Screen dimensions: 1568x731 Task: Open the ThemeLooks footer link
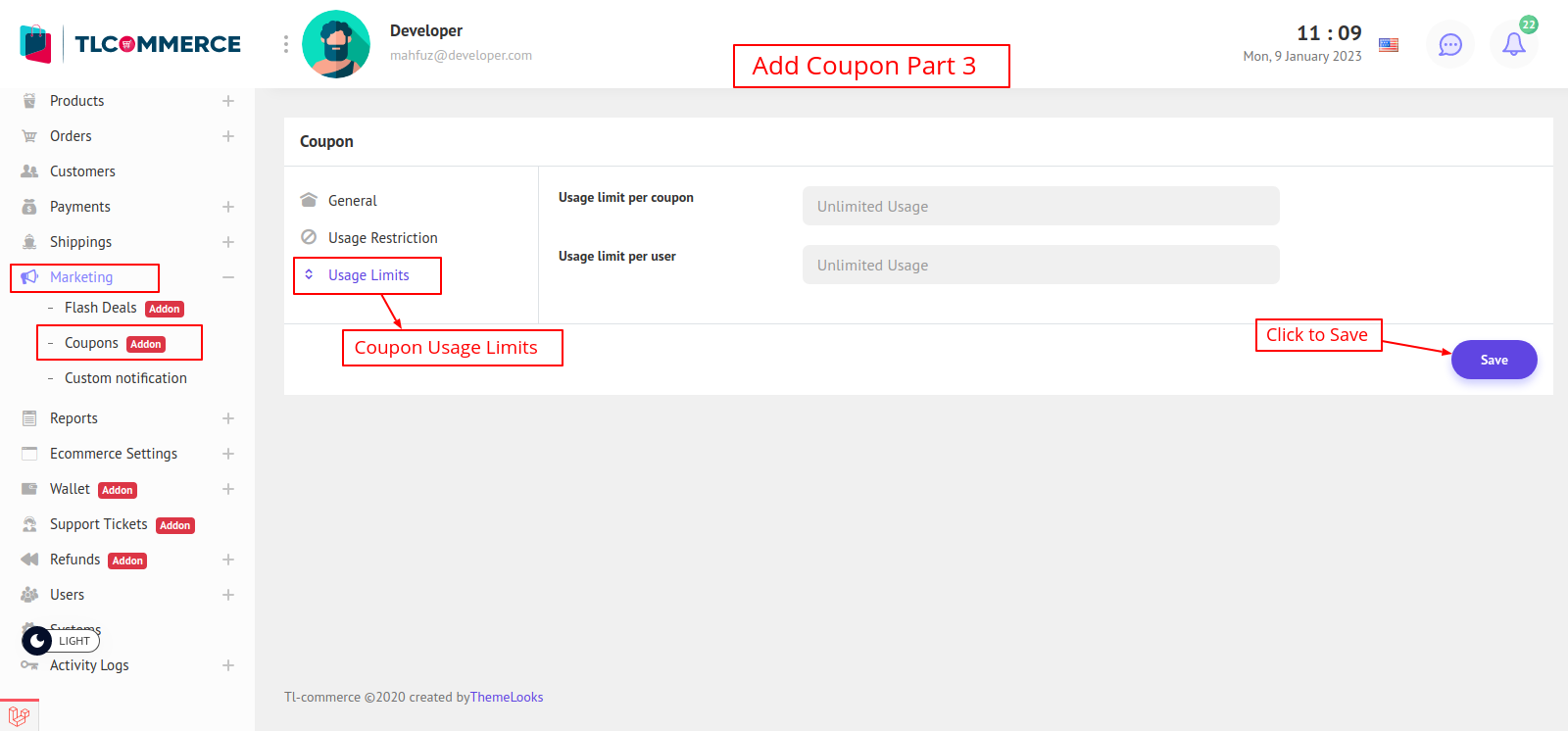tap(507, 698)
